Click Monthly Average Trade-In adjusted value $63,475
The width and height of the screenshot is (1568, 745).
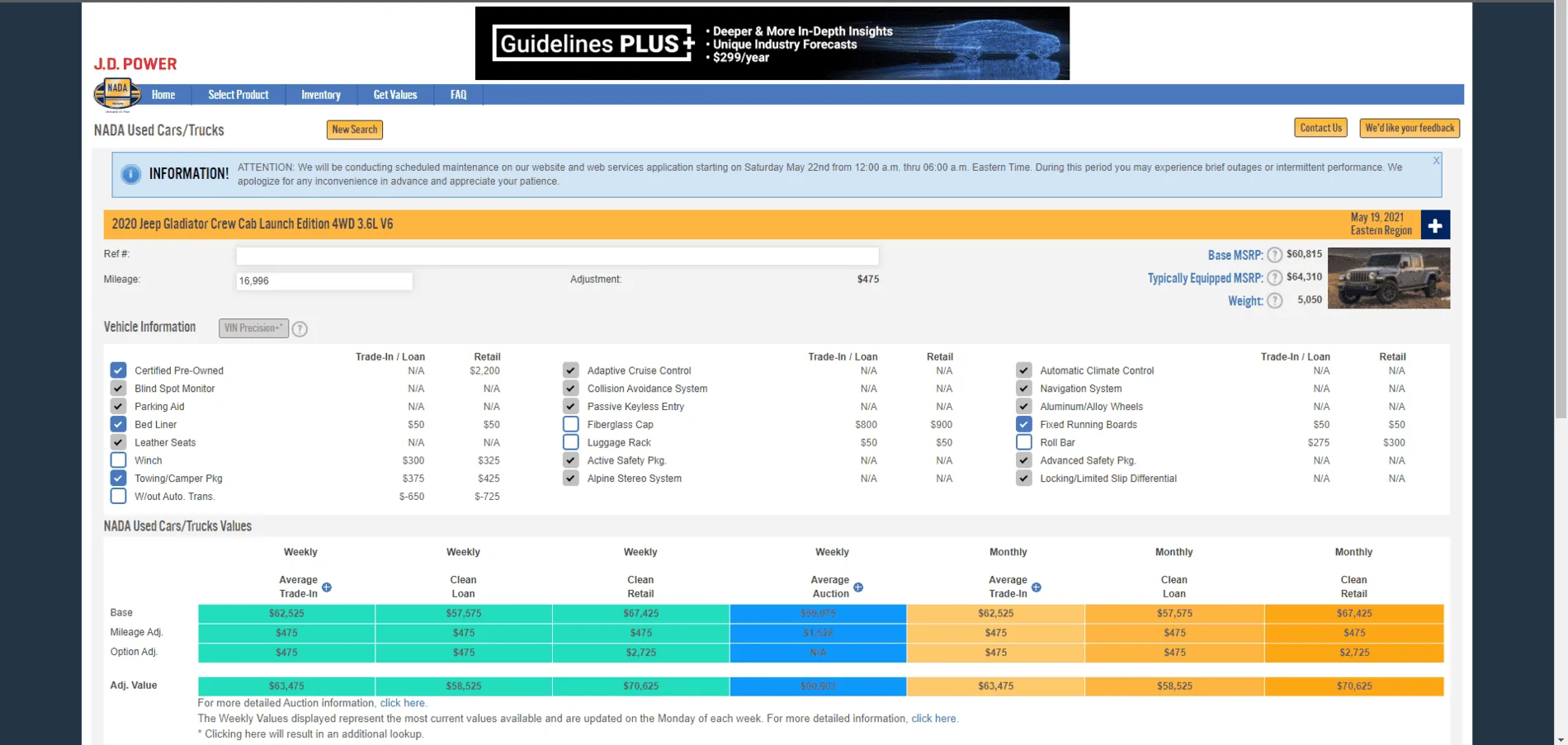996,686
